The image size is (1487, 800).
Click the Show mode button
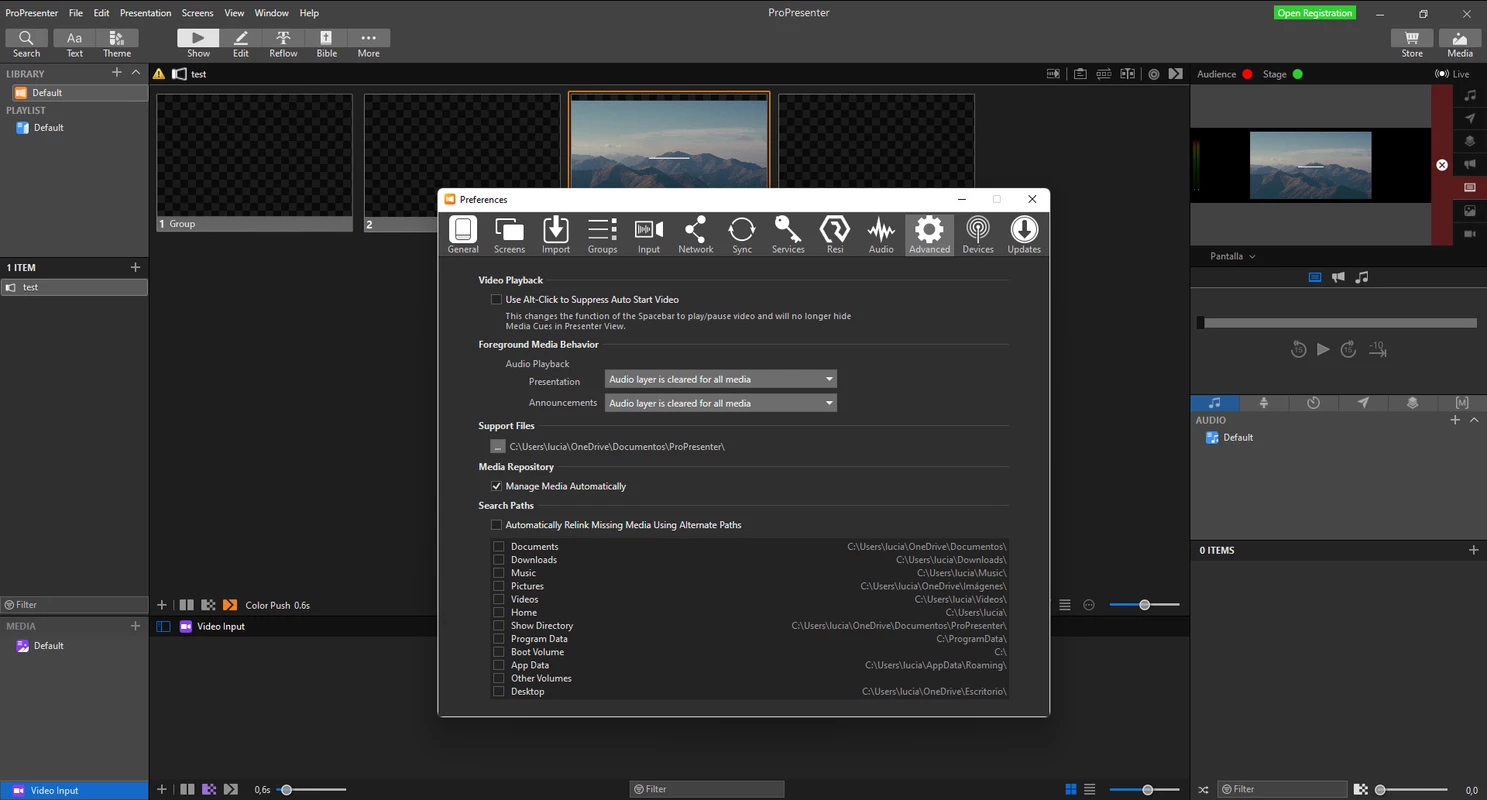click(x=198, y=43)
